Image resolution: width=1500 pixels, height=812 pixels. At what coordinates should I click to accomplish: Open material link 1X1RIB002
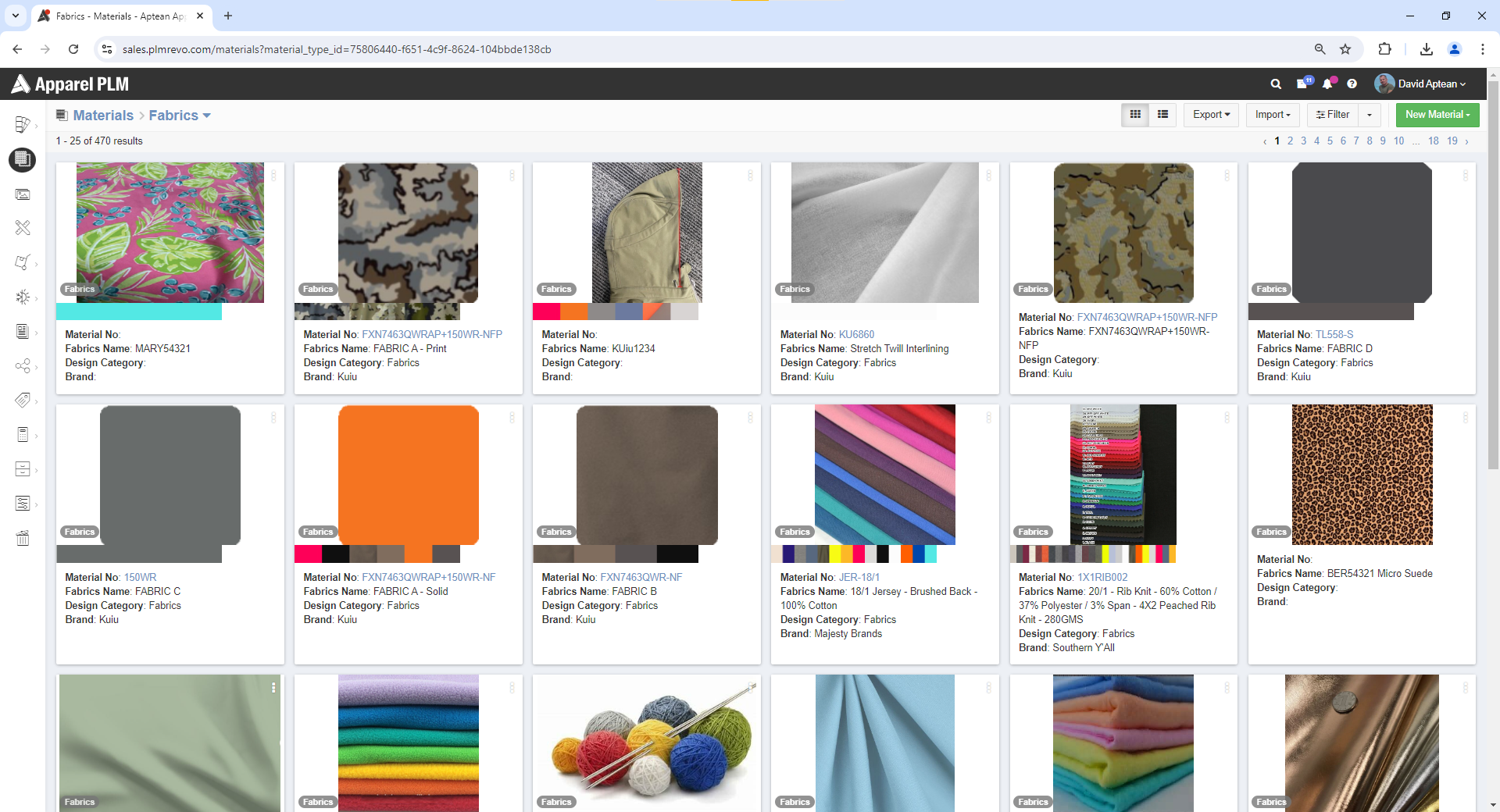coord(1102,578)
